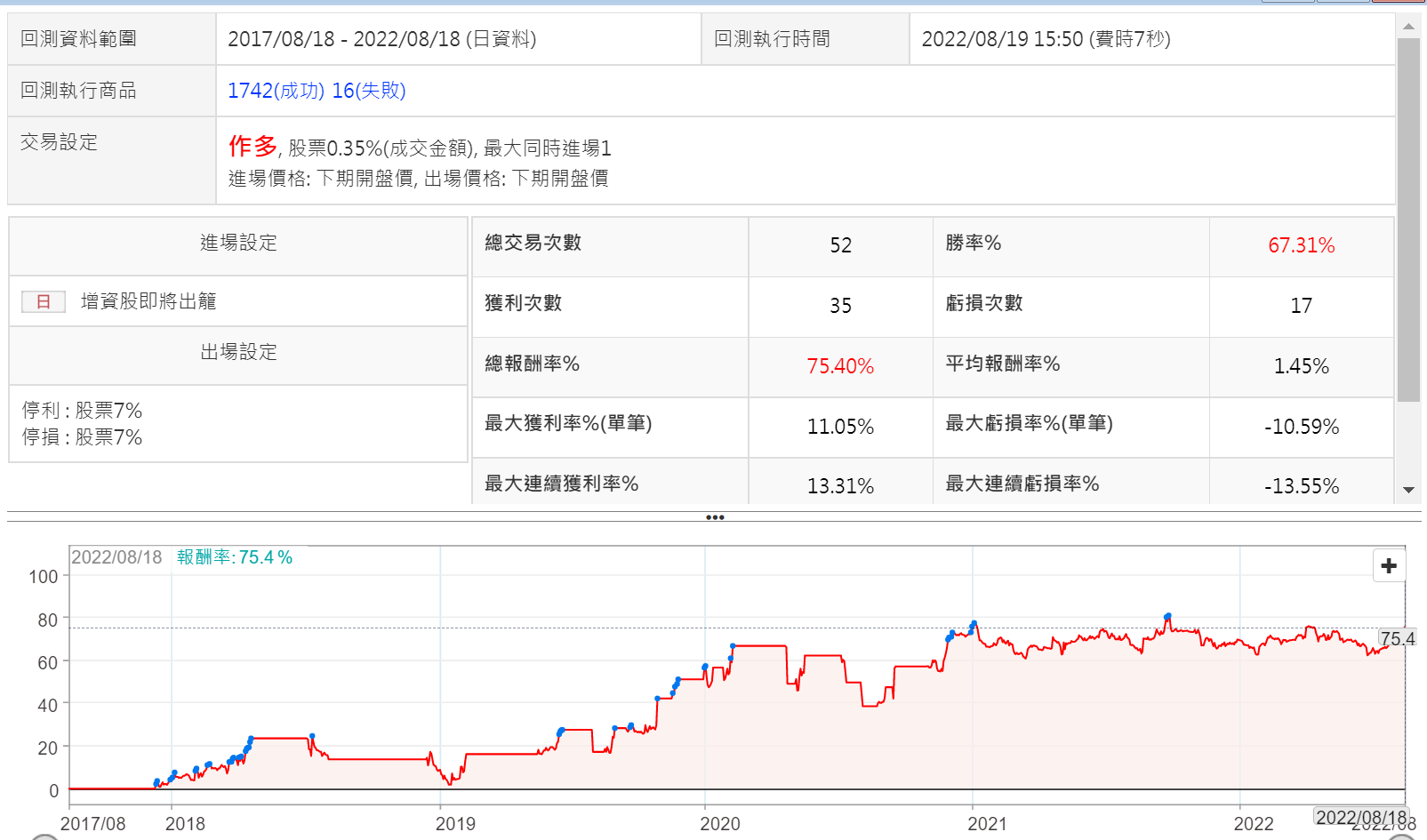Click the red 日 frequency icon

[44, 302]
